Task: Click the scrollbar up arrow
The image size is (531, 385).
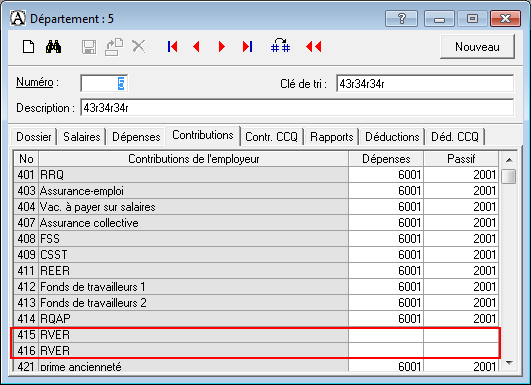Action: (509, 159)
